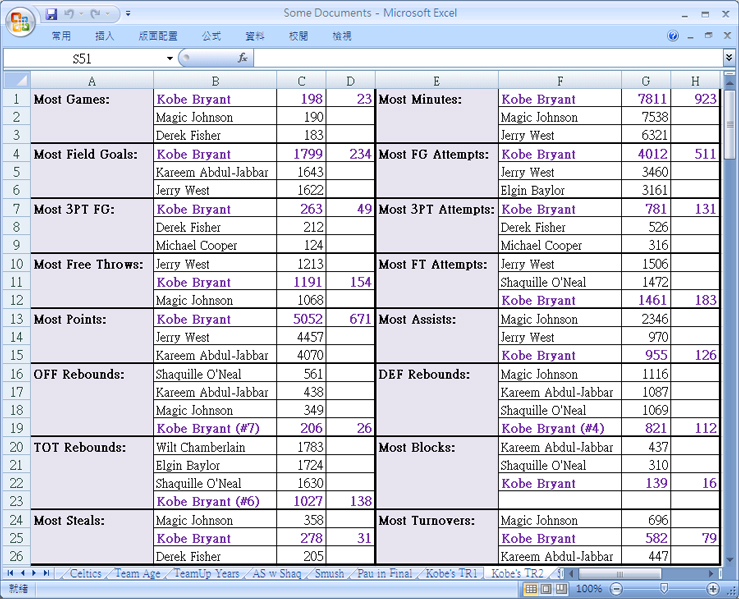This screenshot has width=739, height=599.
Task: Open the 常用 (Home) ribbon tab
Action: coord(61,36)
